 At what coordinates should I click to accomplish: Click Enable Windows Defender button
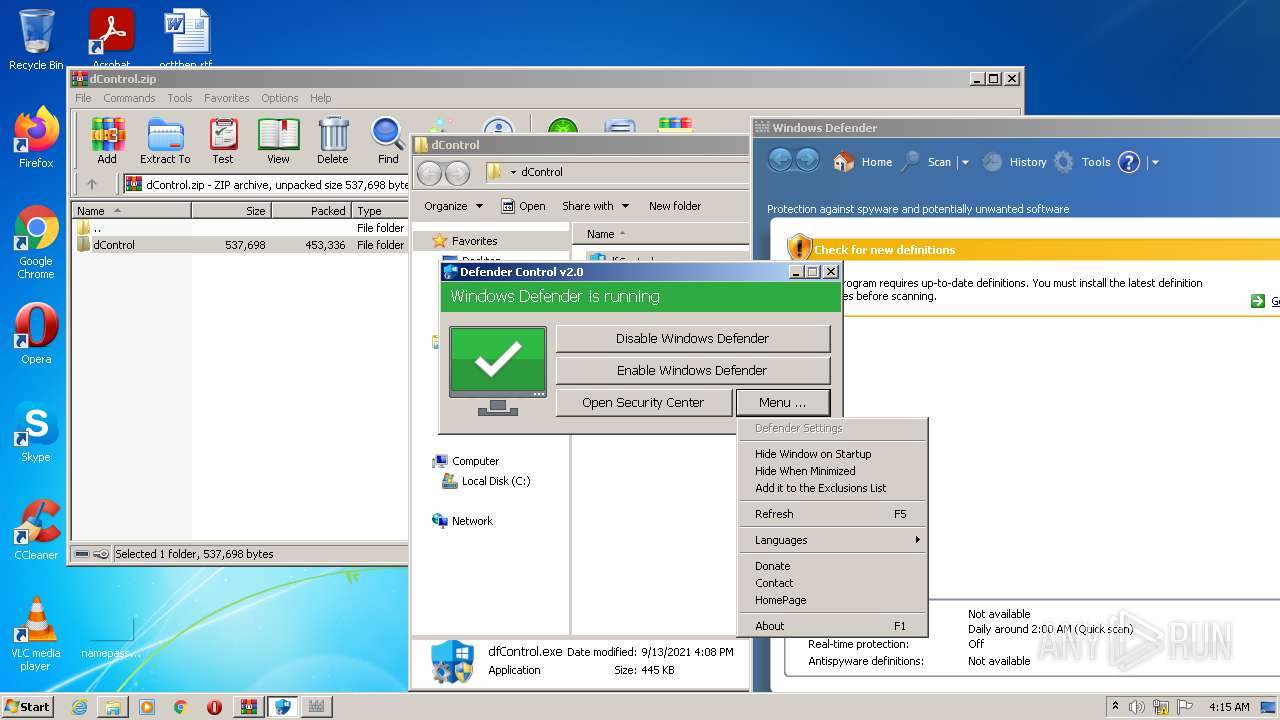pyautogui.click(x=692, y=370)
